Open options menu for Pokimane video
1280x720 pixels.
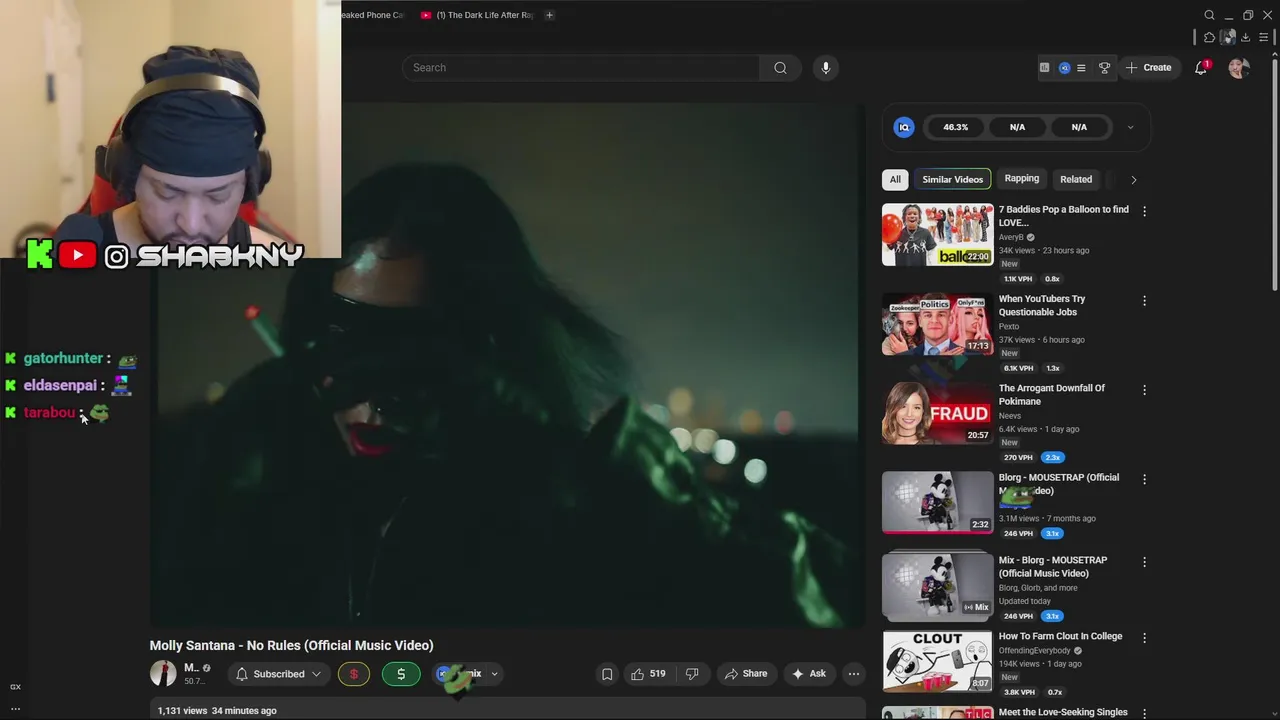[1144, 390]
